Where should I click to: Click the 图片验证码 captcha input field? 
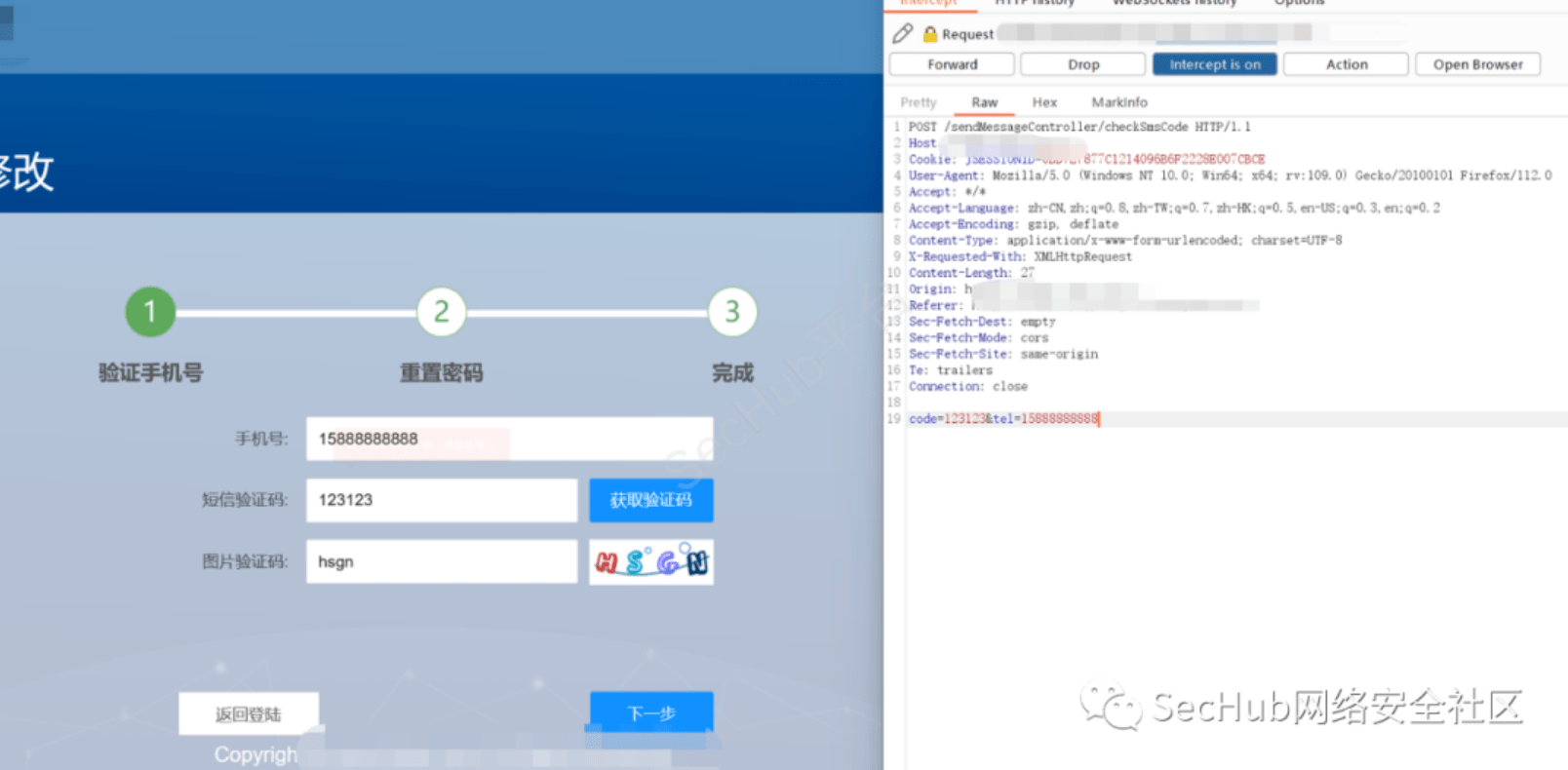point(442,561)
